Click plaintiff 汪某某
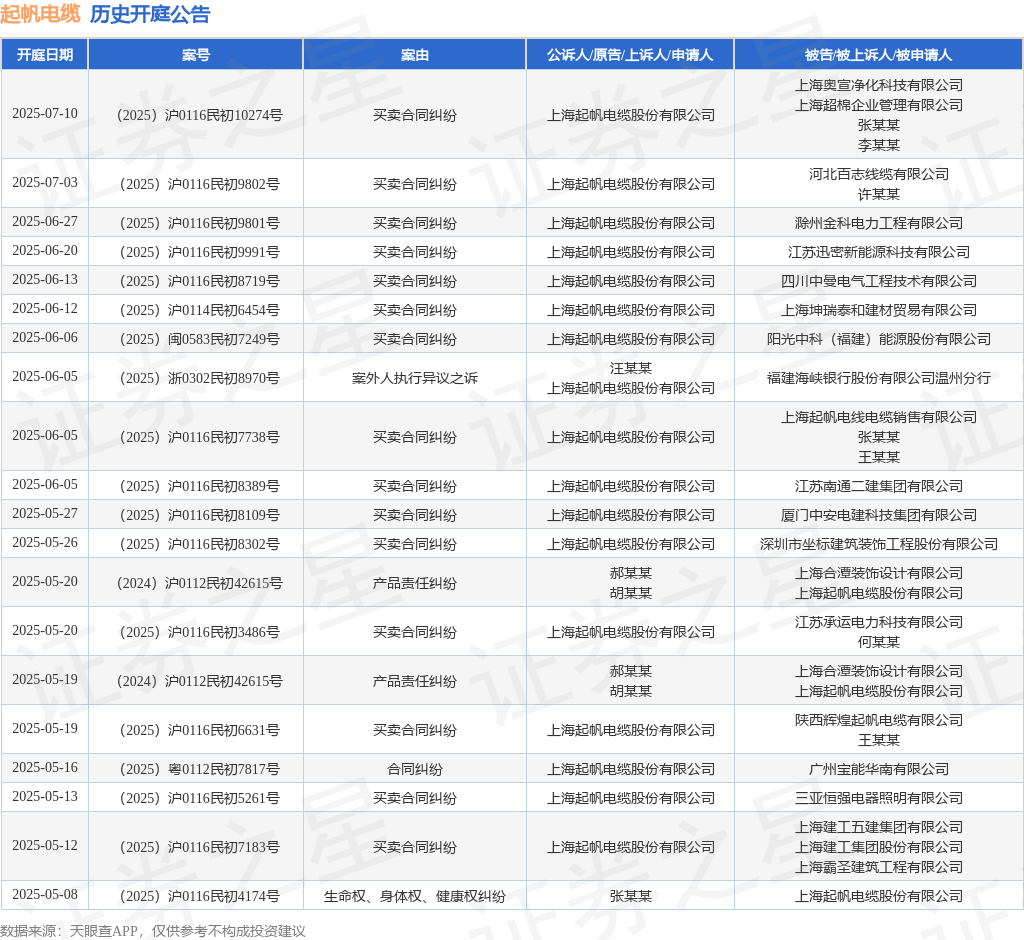This screenshot has width=1024, height=940. click(x=630, y=368)
